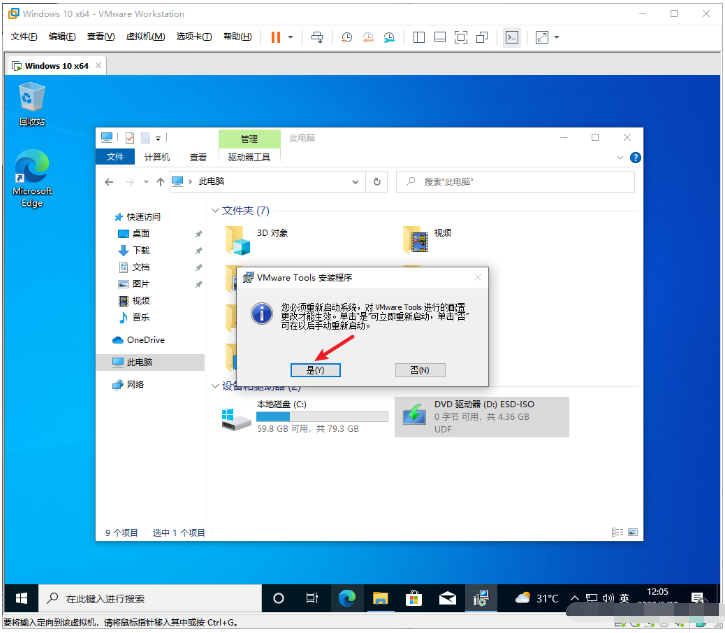Collapse the 文件夹 (7) group
This screenshot has width=725, height=633.
[215, 211]
